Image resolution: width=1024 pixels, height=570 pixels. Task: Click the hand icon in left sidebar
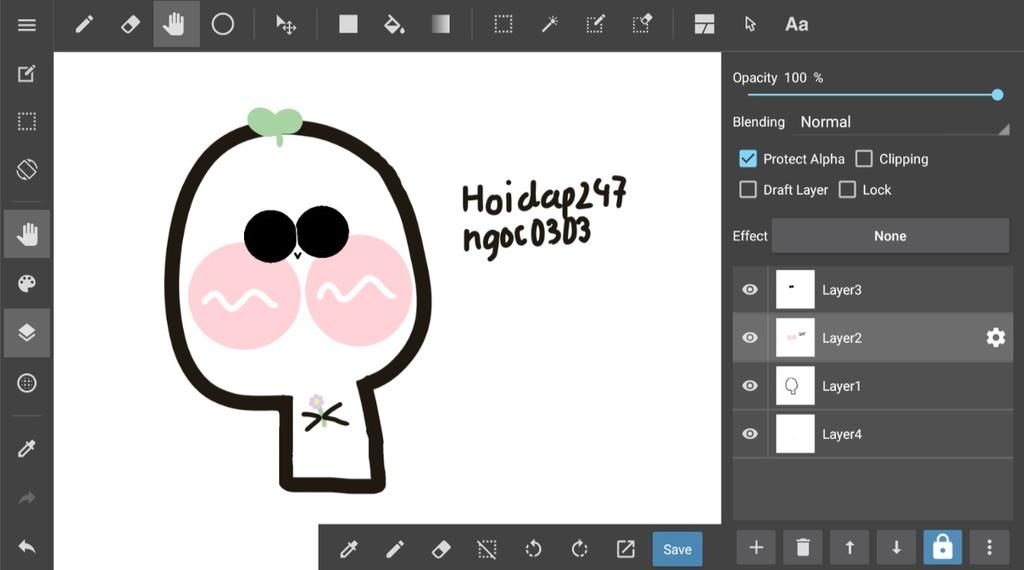[x=27, y=234]
